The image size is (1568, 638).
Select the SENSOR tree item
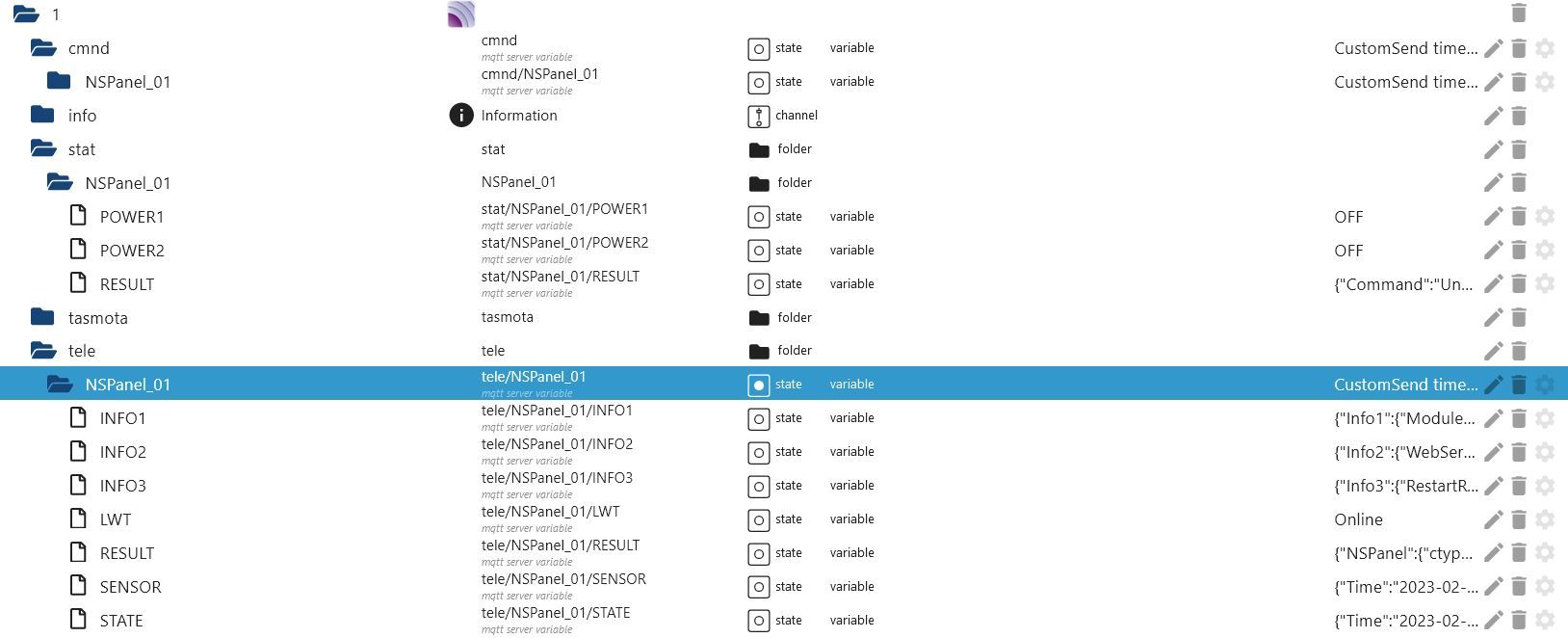[x=130, y=587]
